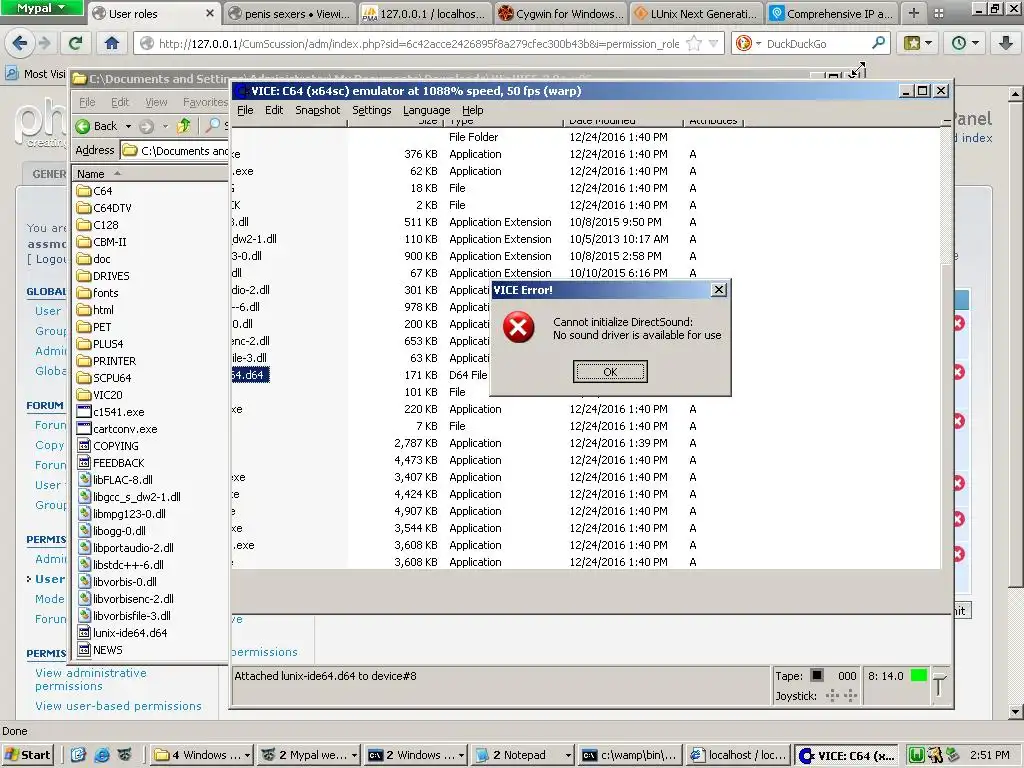Open the VICE Snapshot menu

tap(317, 110)
